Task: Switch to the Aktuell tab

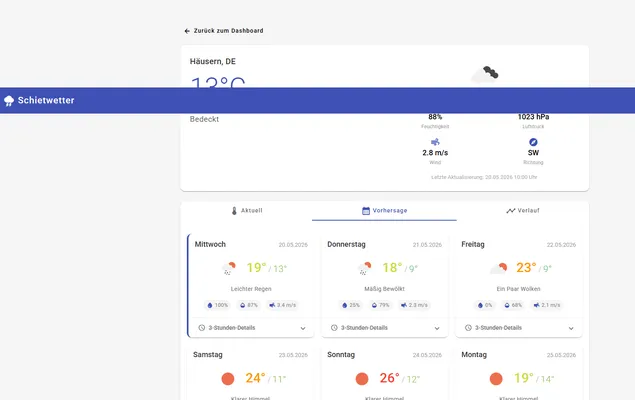Action: click(247, 211)
